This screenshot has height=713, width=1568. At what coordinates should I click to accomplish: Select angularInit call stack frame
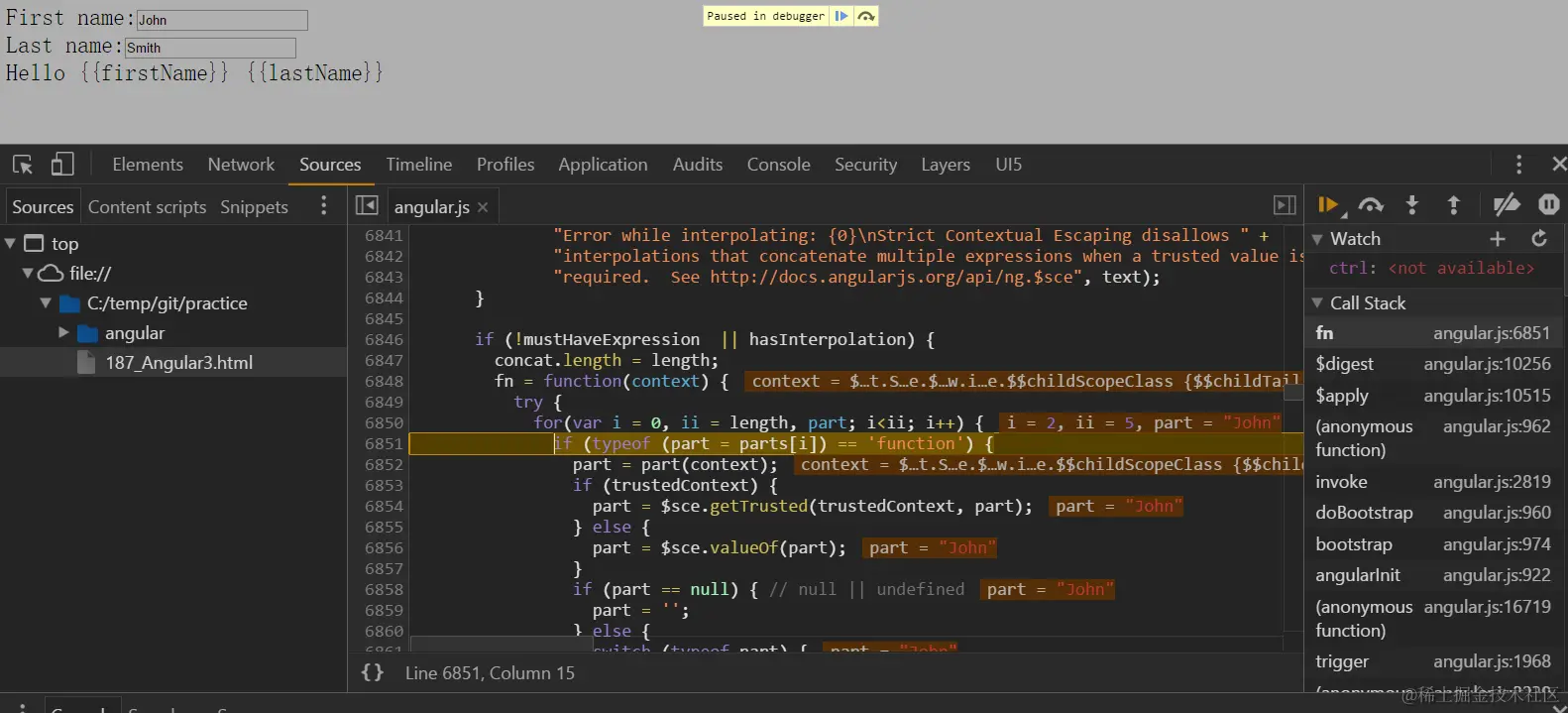[x=1433, y=575]
